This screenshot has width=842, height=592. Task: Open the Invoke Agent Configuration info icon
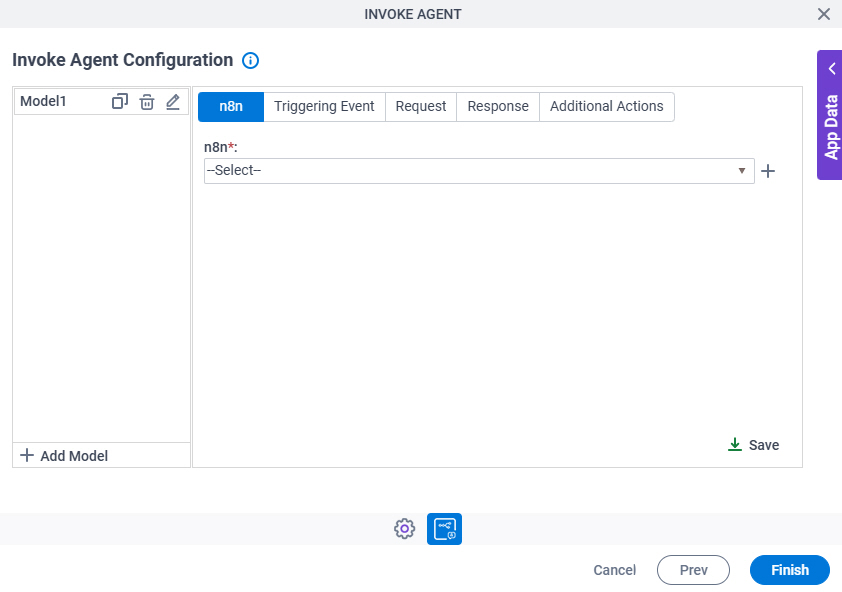click(250, 60)
